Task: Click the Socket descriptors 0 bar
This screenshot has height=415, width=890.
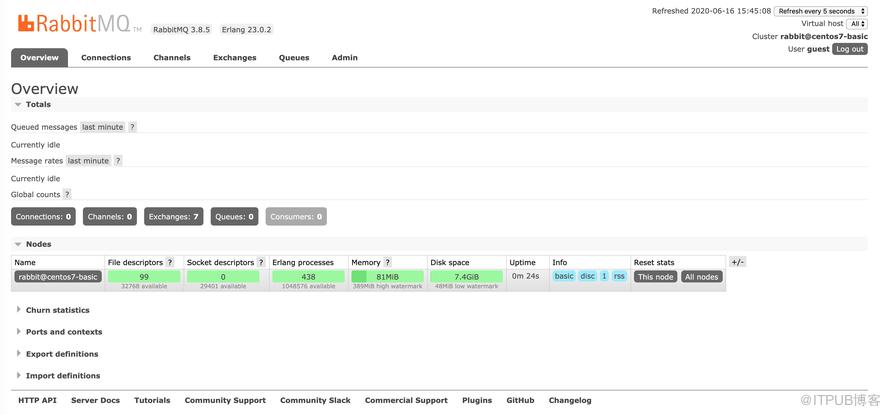Action: click(223, 276)
